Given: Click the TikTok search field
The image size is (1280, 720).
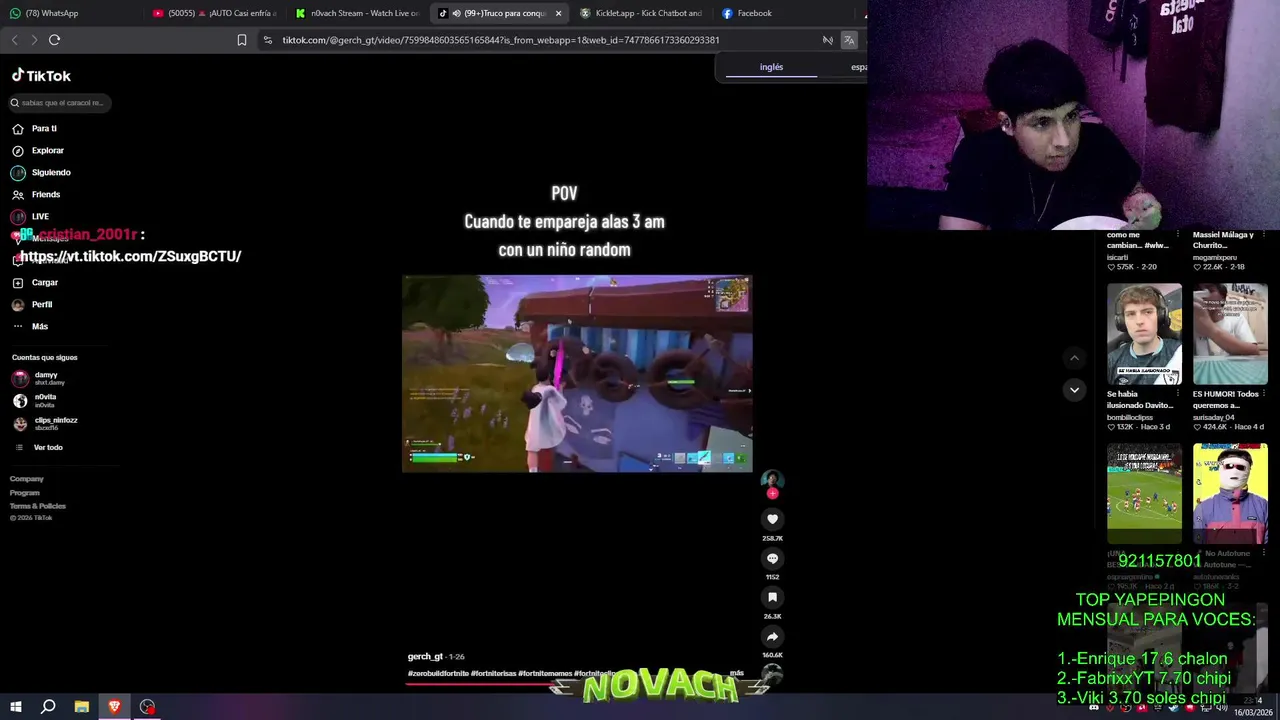Looking at the screenshot, I should point(60,102).
